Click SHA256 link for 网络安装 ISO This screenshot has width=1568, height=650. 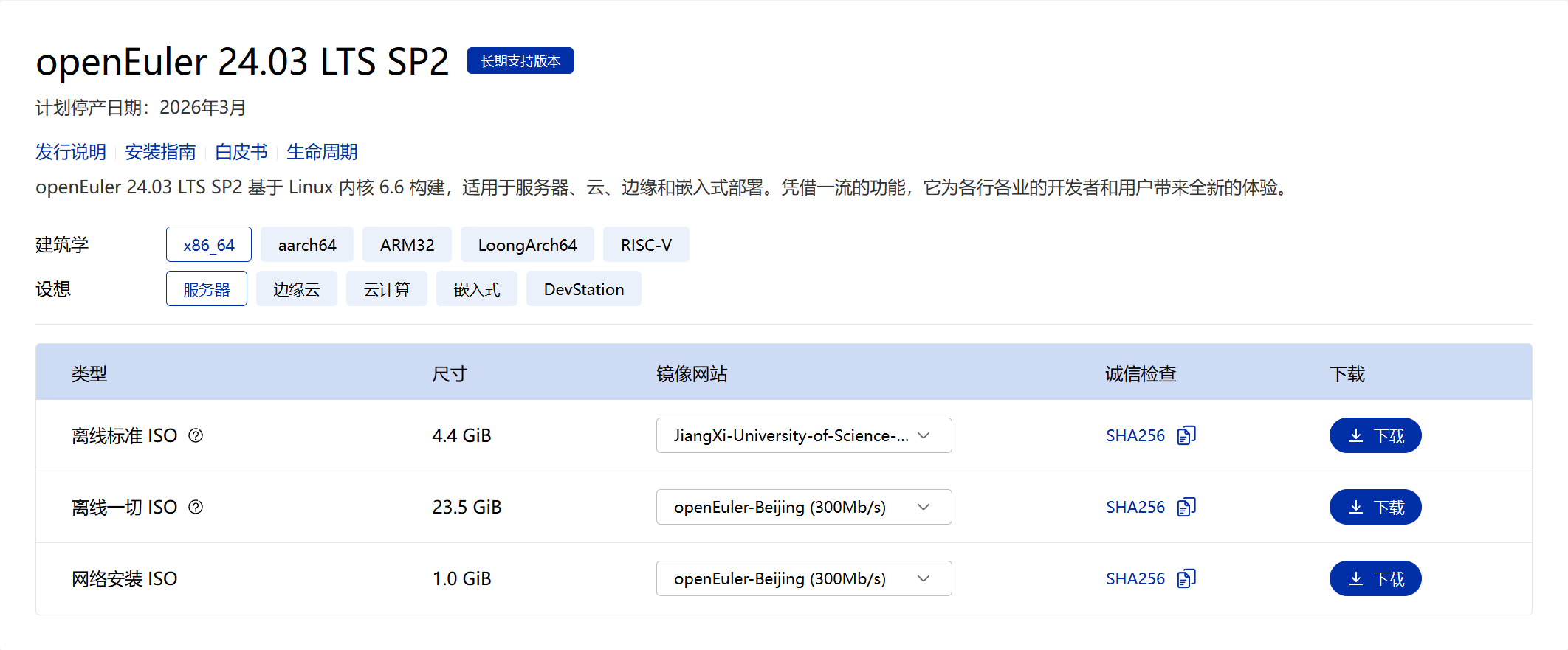pos(1135,578)
